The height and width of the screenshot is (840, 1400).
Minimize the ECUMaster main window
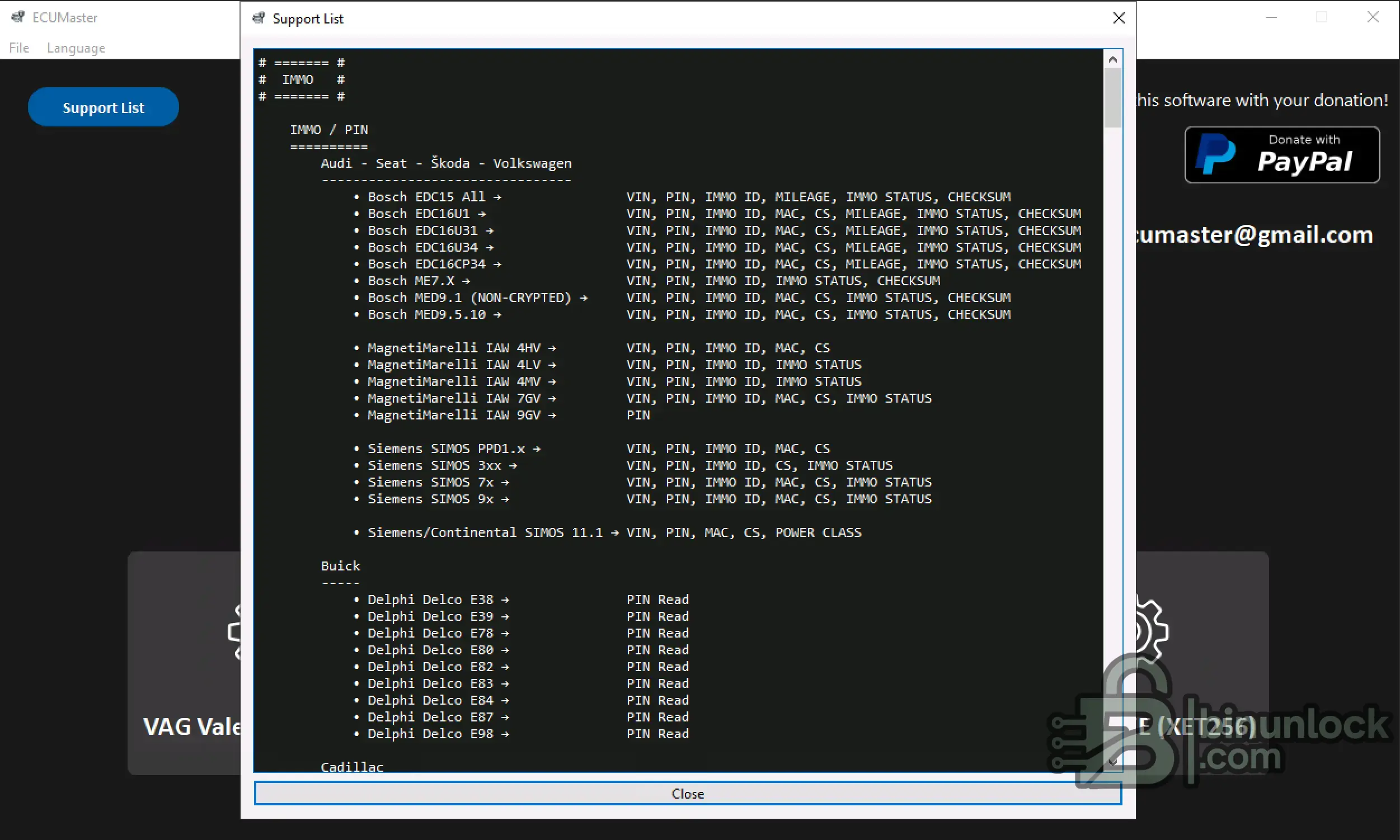coord(1271,17)
